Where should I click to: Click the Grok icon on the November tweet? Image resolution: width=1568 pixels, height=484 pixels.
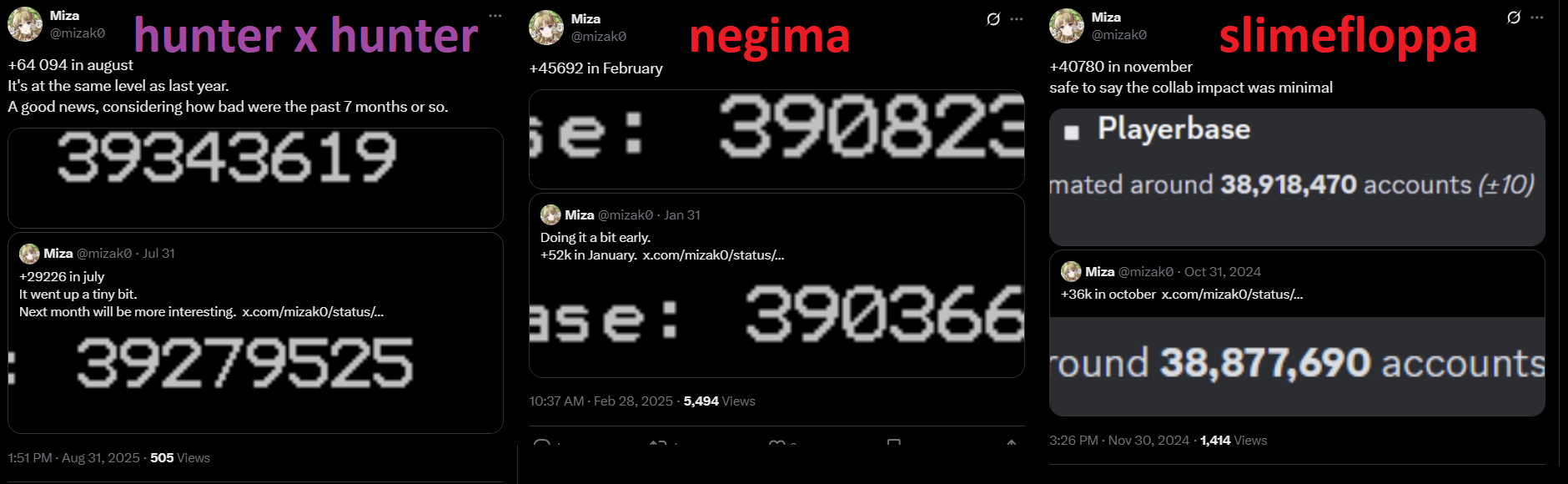(x=1513, y=18)
